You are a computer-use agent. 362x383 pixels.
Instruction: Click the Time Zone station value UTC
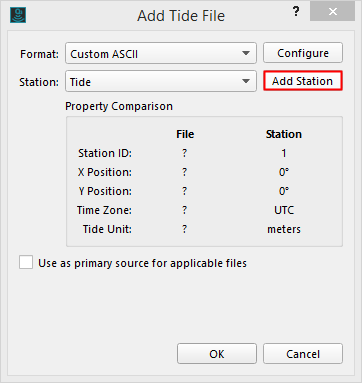point(284,210)
